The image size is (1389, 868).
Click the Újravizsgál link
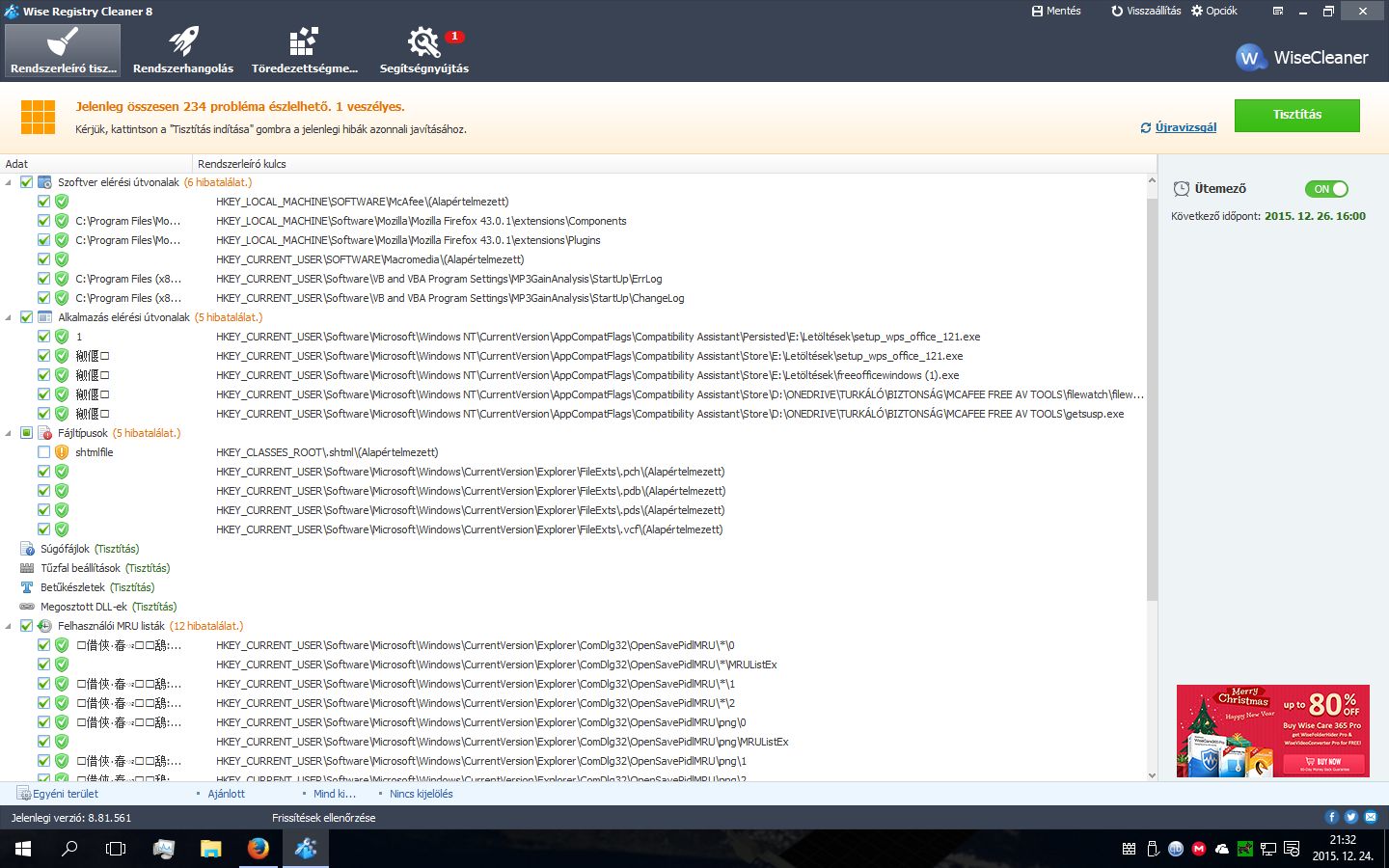1179,127
